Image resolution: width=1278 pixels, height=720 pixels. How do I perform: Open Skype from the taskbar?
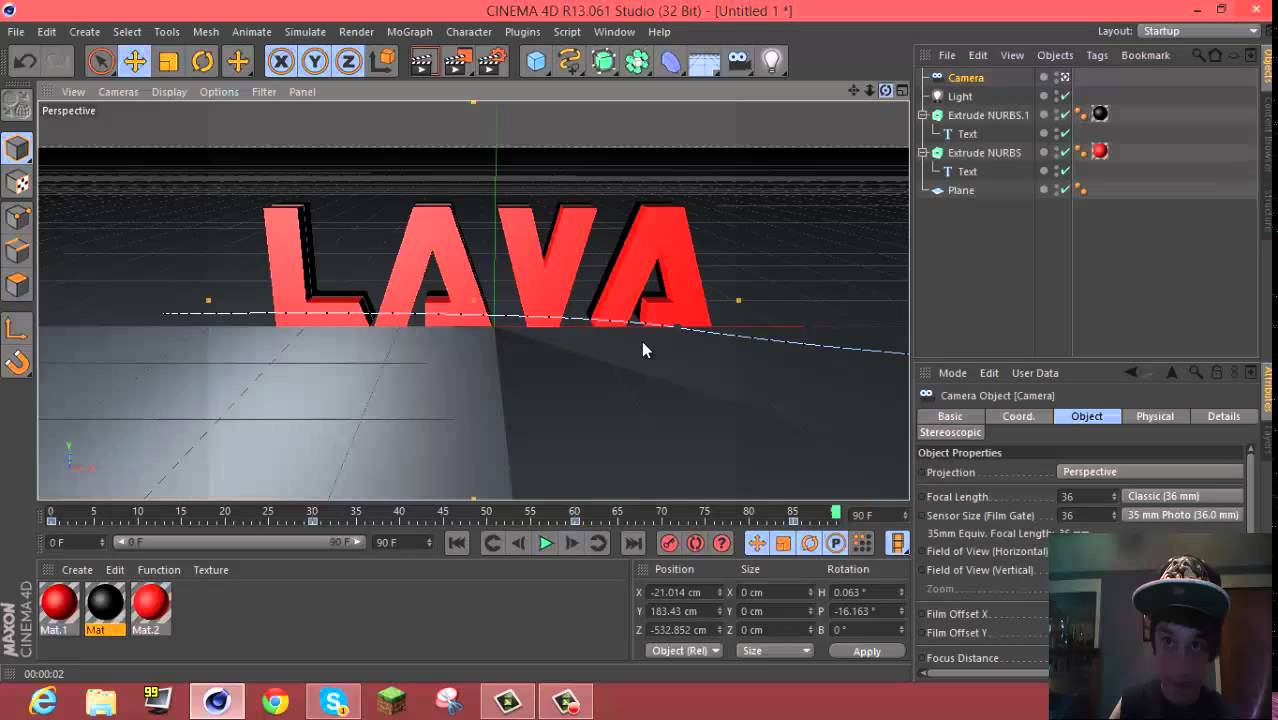click(334, 702)
